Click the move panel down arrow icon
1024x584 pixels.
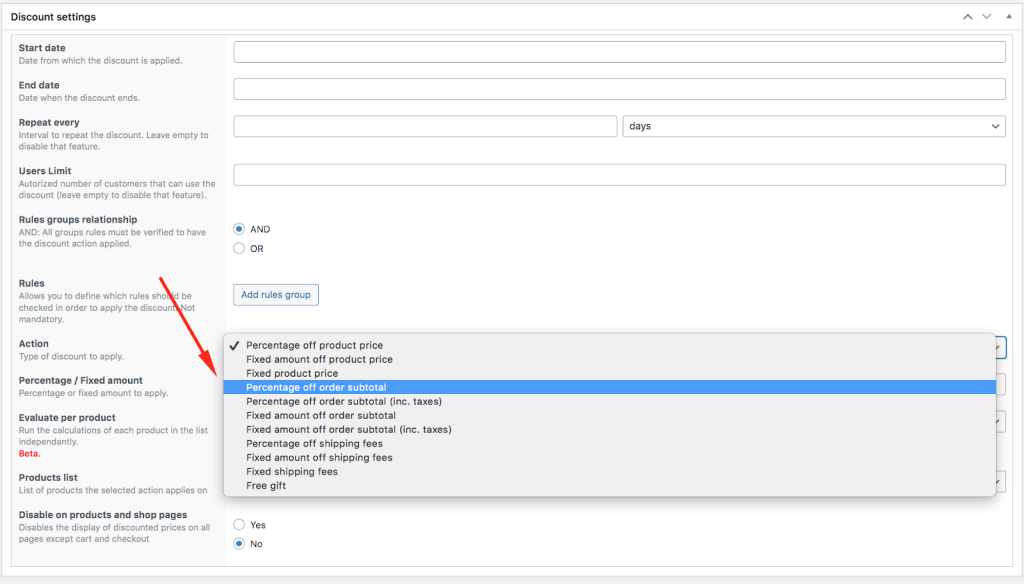pos(986,17)
